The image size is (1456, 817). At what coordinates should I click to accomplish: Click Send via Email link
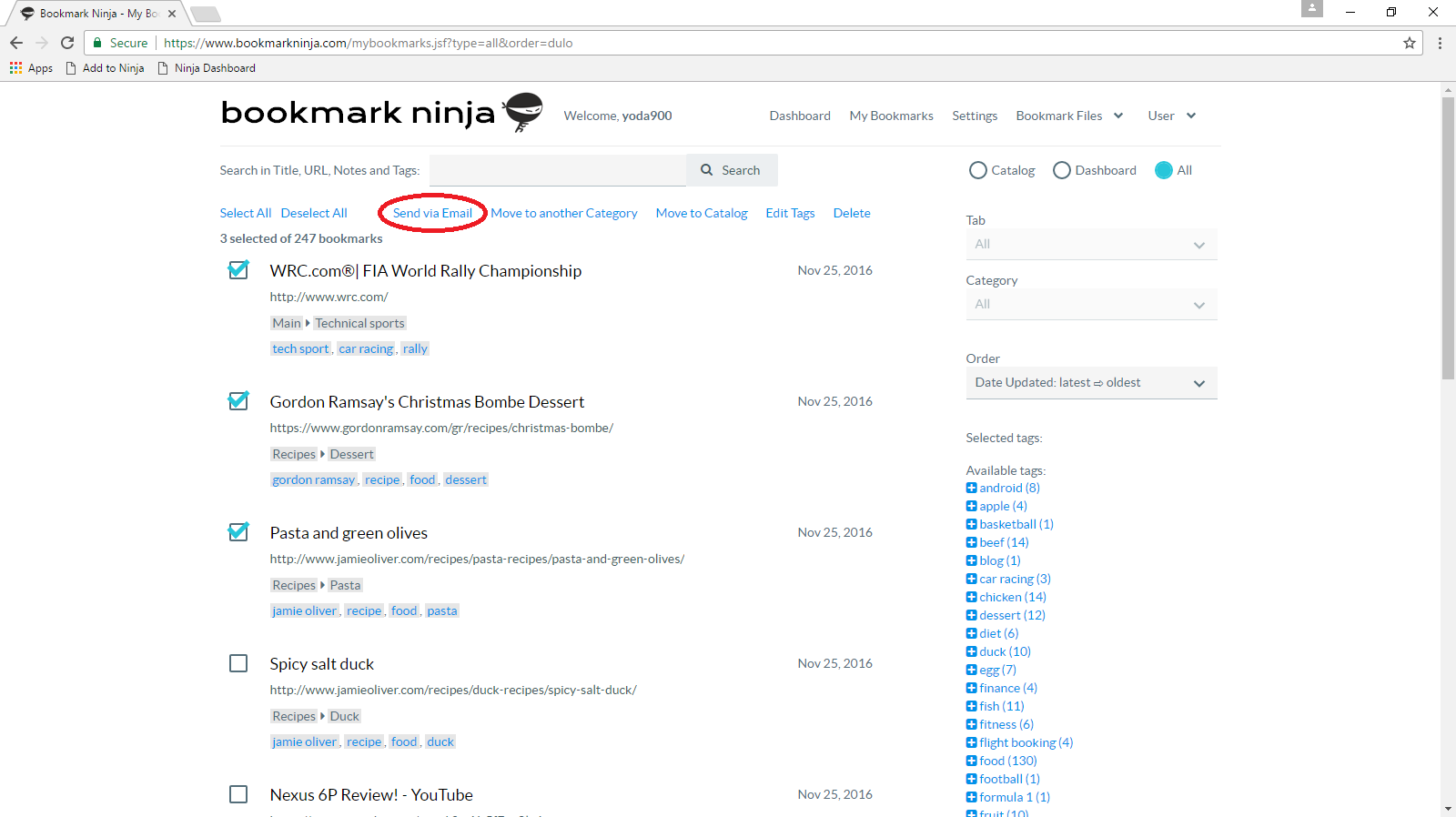[x=432, y=213]
